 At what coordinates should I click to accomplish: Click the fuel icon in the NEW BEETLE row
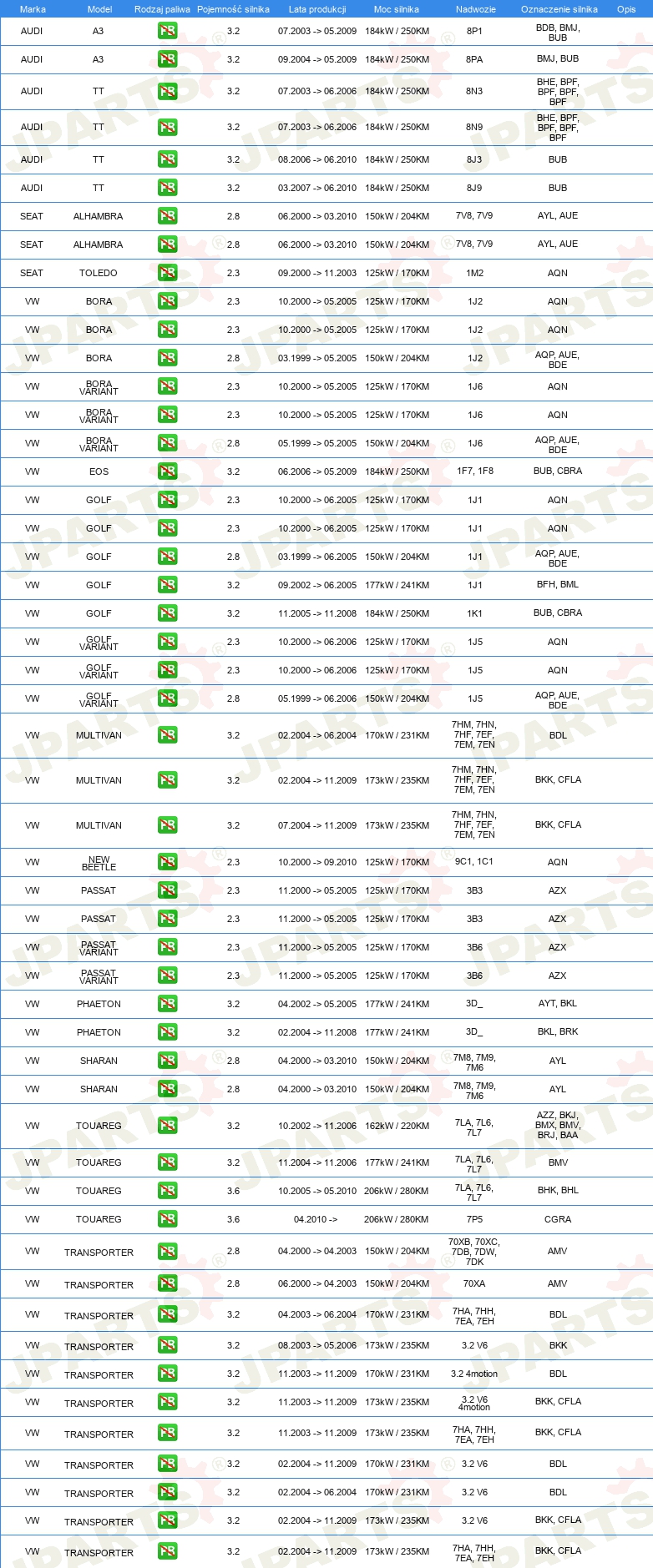pyautogui.click(x=168, y=862)
